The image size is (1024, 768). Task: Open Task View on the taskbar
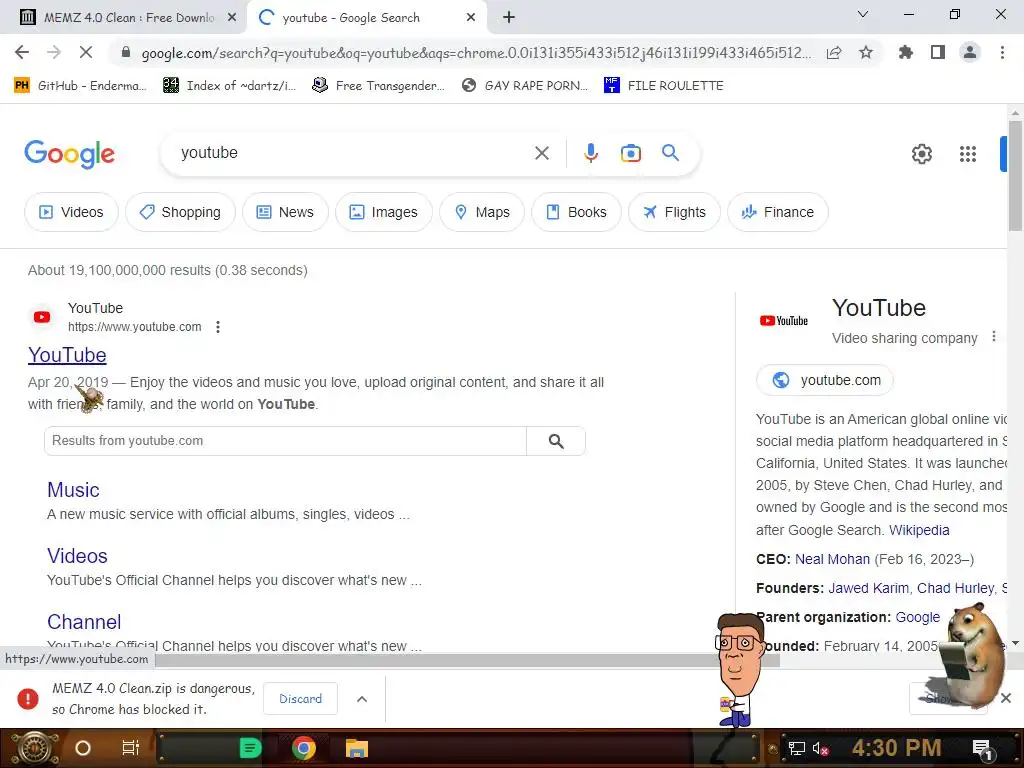point(131,748)
